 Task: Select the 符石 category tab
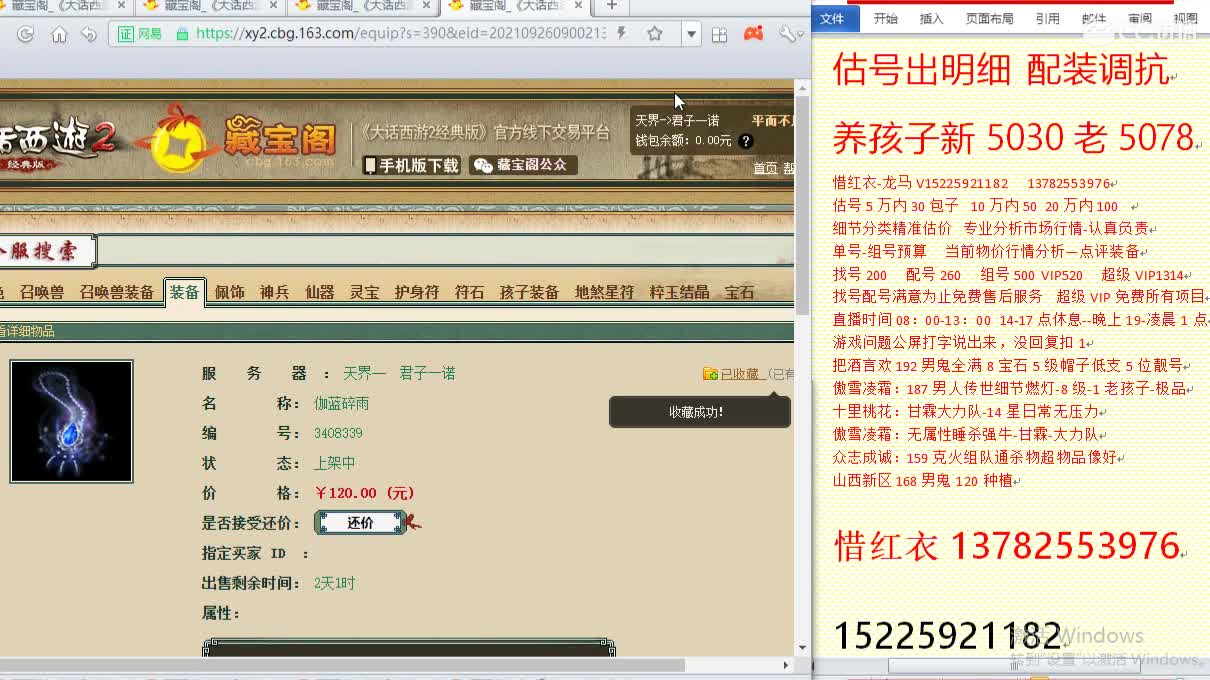click(469, 292)
